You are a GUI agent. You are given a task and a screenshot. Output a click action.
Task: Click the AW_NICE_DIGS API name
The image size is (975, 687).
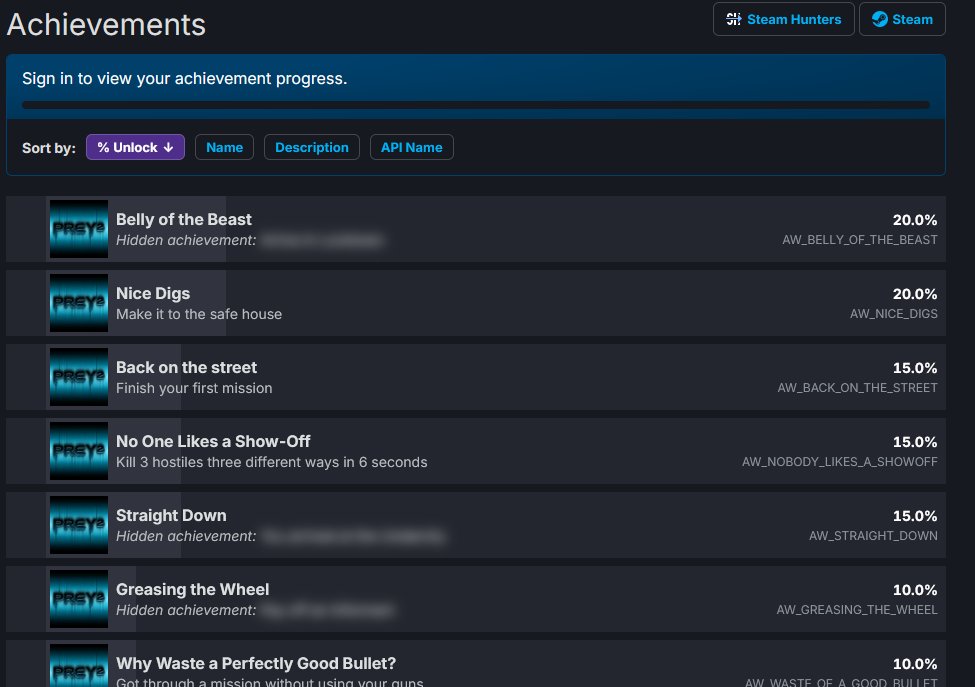click(x=894, y=314)
